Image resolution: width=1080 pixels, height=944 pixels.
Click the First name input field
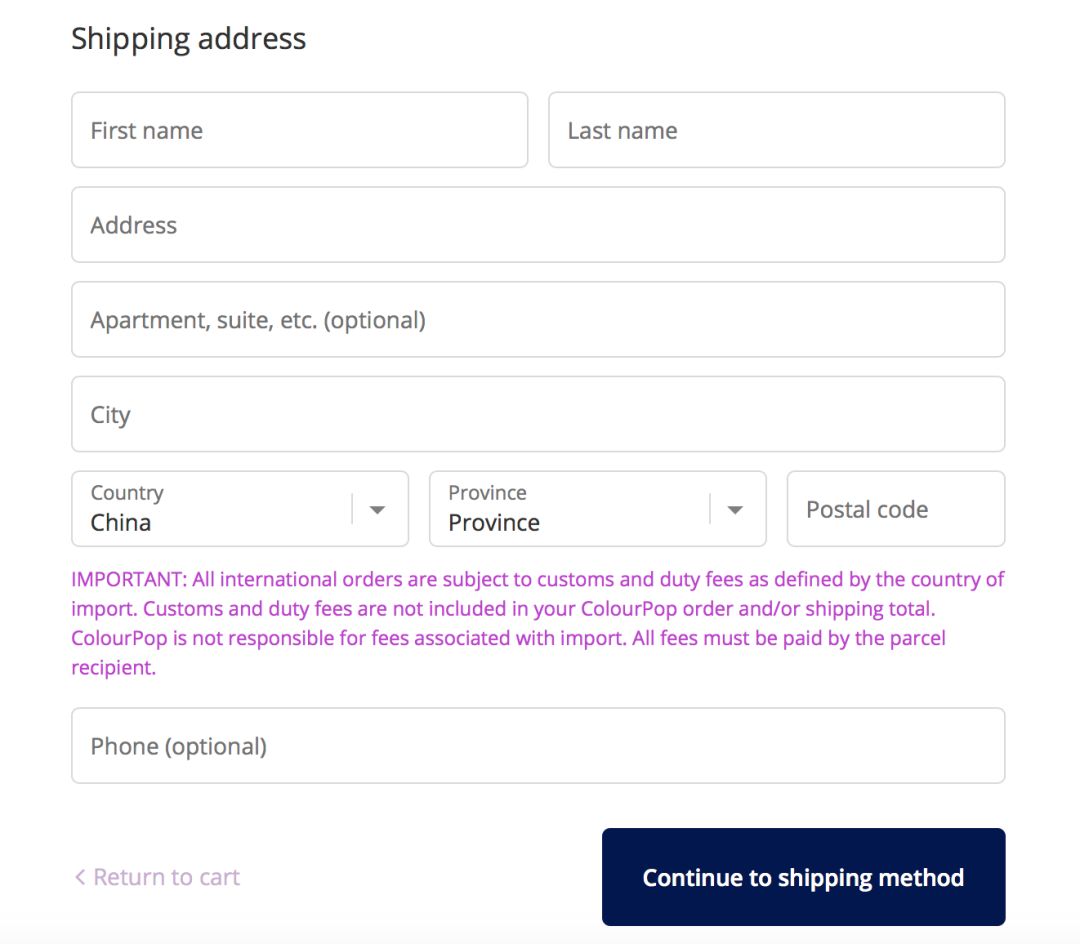[299, 130]
